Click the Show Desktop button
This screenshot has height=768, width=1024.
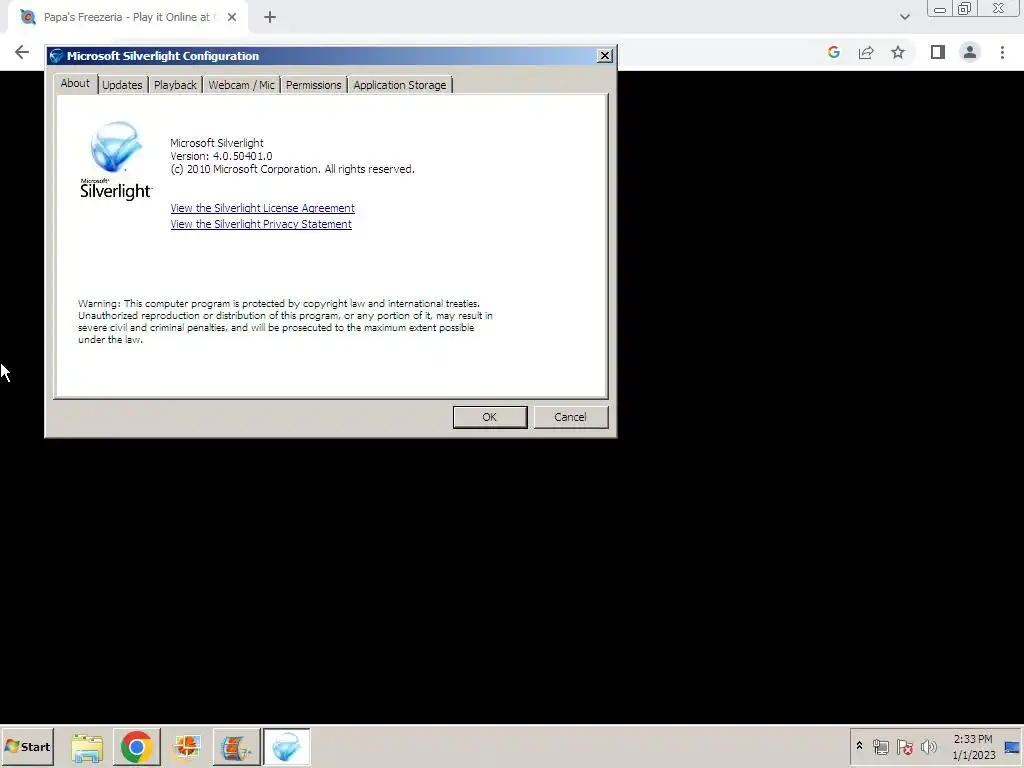pos(1013,747)
